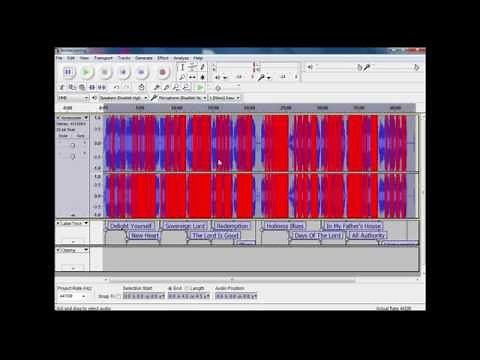Click the Silence audio icon
The width and height of the screenshot is (480, 360).
(102, 87)
